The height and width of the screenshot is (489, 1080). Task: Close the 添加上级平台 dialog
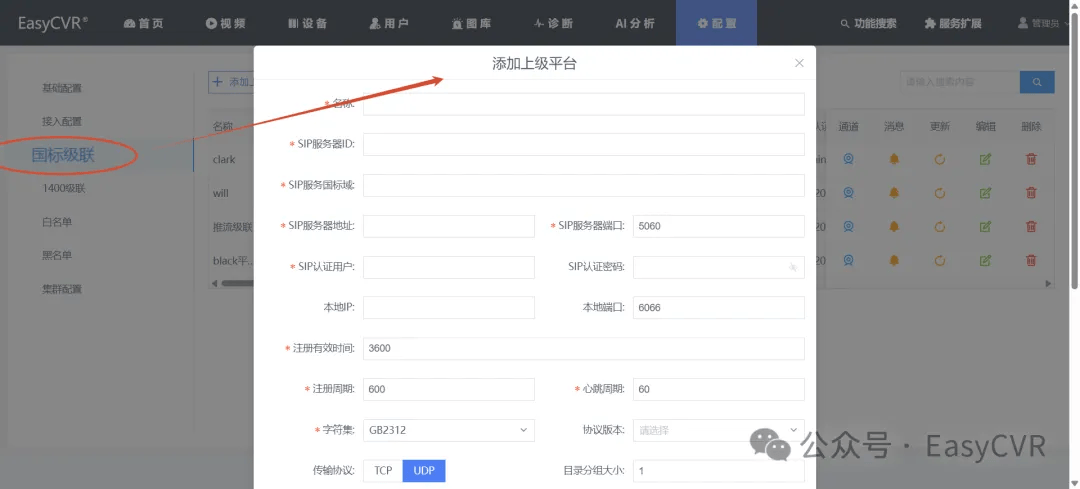[799, 63]
